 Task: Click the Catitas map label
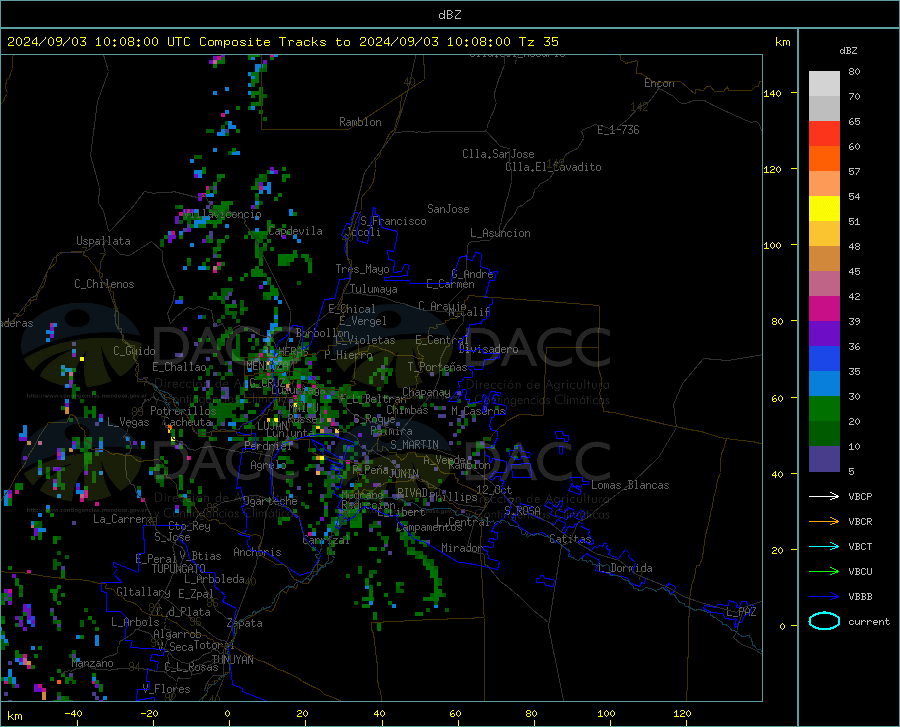point(570,539)
